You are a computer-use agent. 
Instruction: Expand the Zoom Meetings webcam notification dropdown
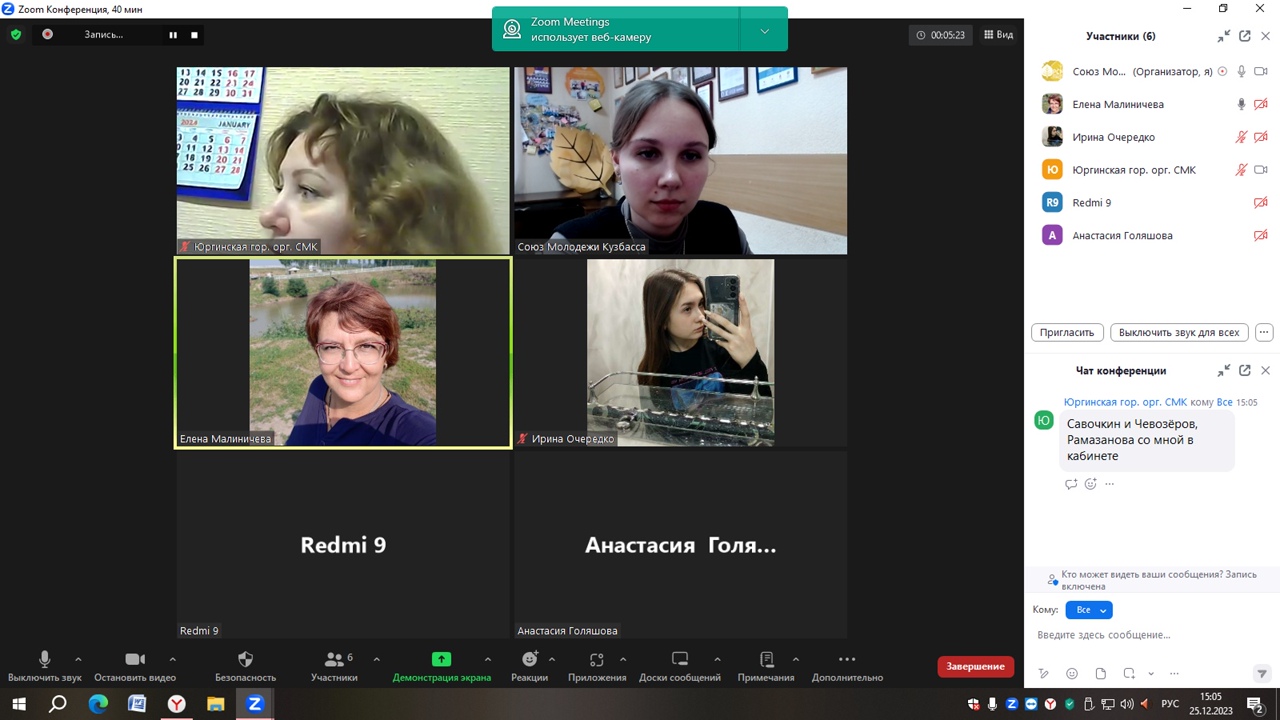pos(764,30)
